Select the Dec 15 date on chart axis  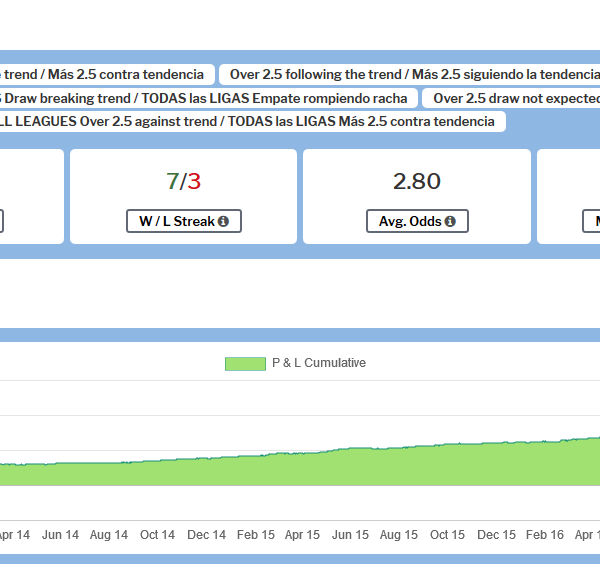(496, 535)
